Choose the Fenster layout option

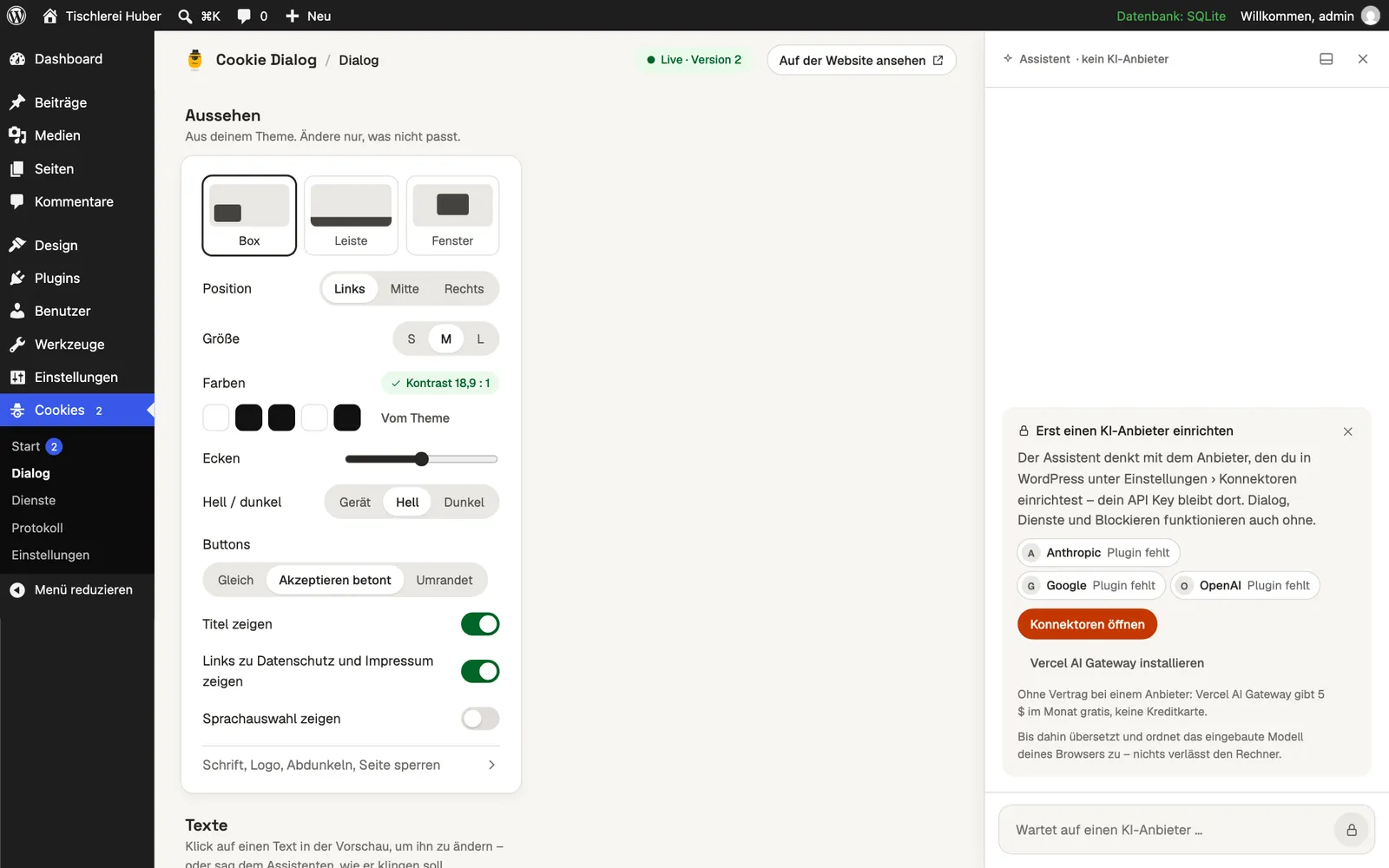pyautogui.click(x=452, y=215)
